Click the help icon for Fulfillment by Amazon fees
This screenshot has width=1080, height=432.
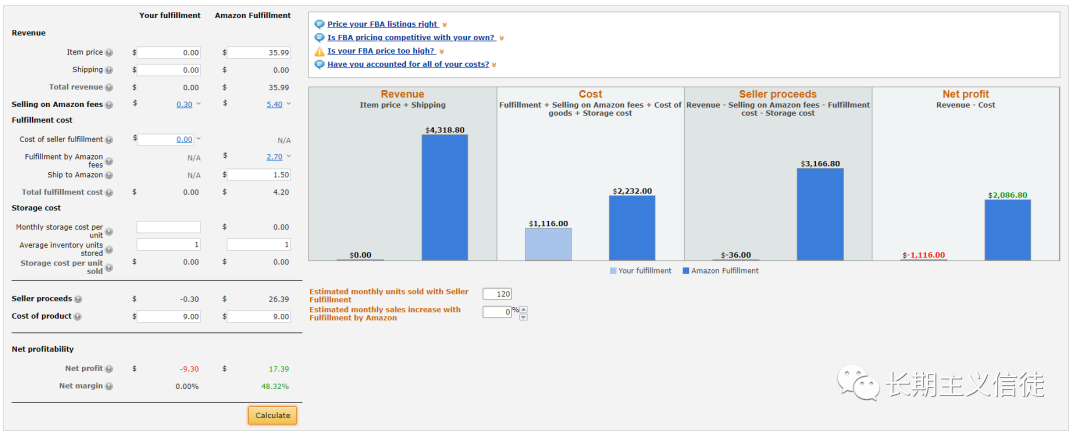point(109,161)
